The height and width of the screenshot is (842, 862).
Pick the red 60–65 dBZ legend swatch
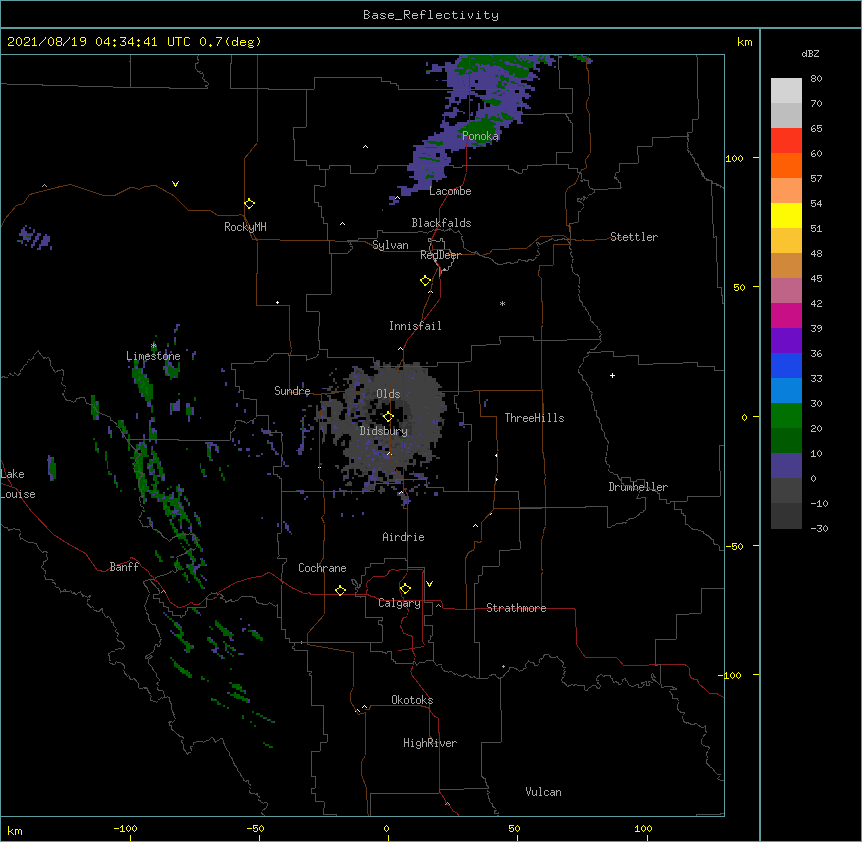[786, 140]
